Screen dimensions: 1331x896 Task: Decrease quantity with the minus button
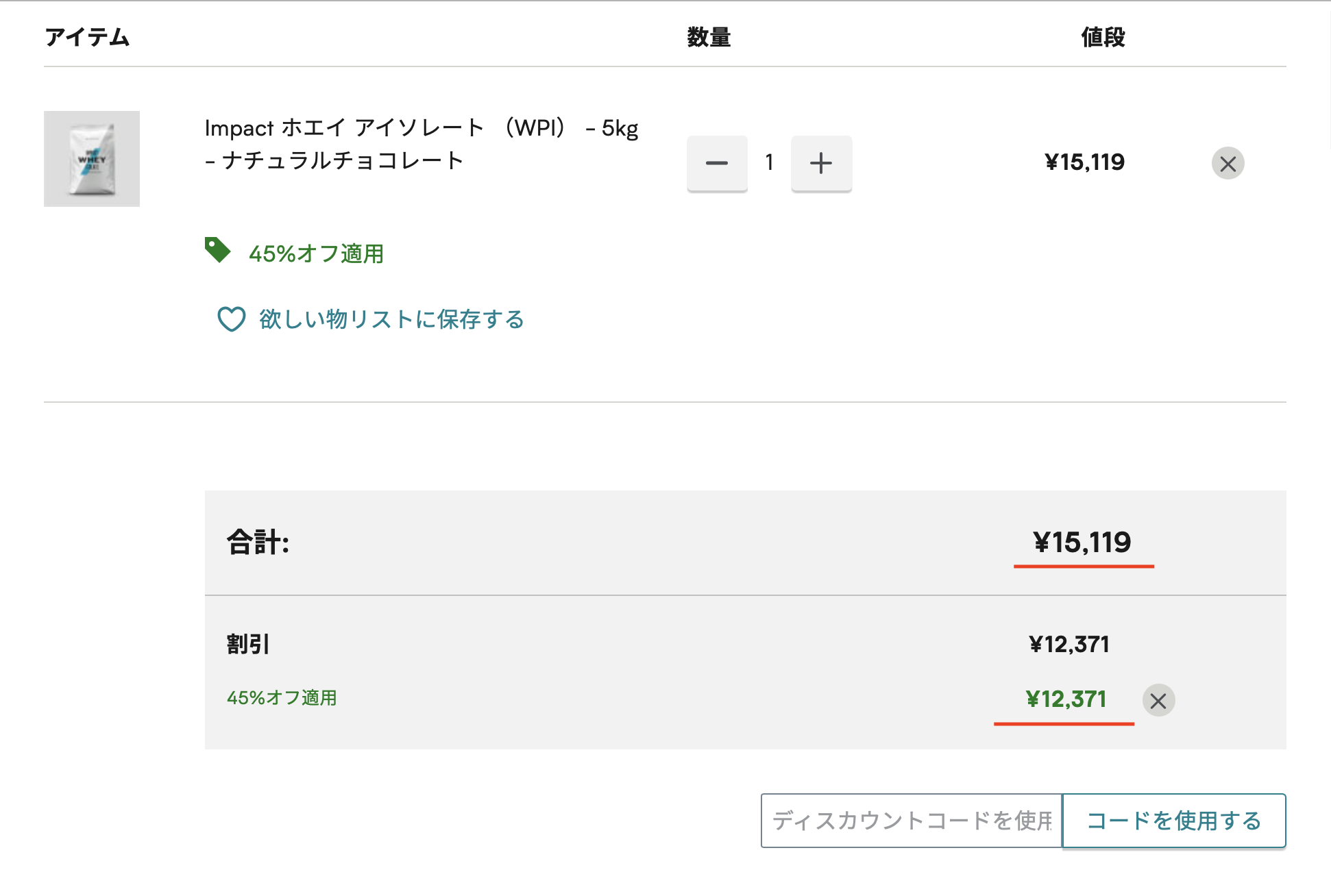click(x=717, y=163)
